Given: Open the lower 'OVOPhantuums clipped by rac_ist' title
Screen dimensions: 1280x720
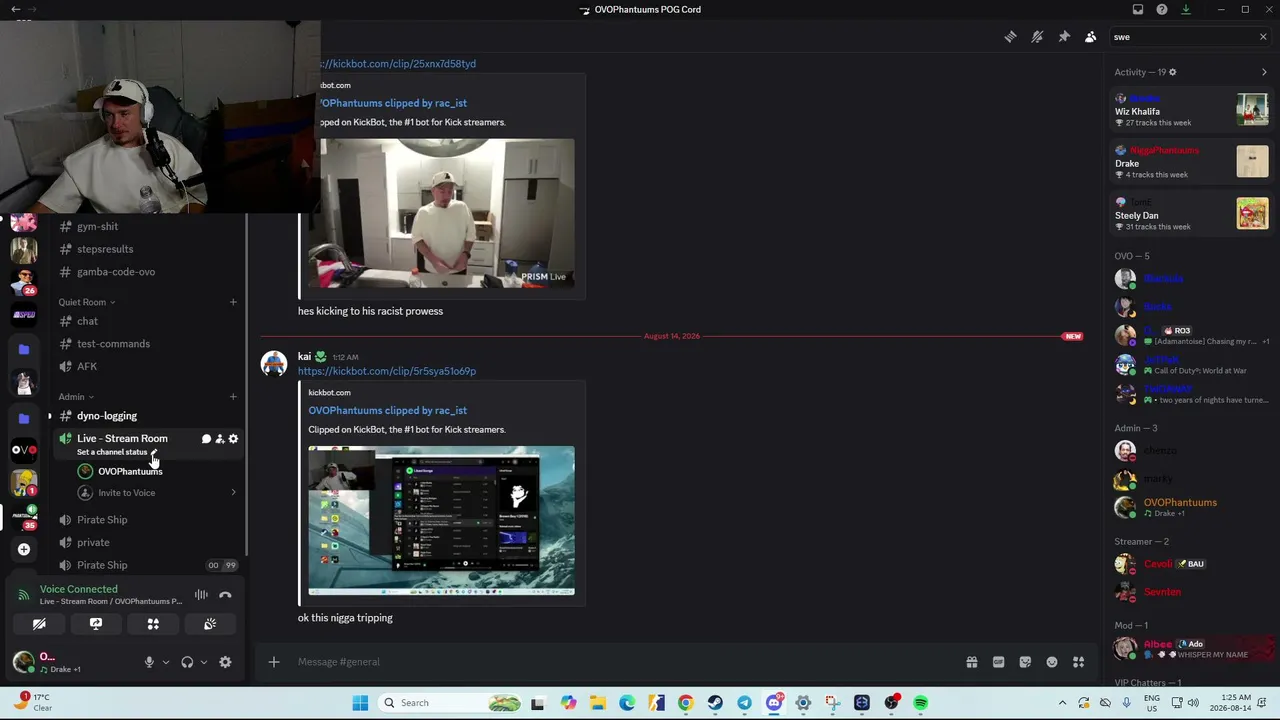Looking at the screenshot, I should (387, 410).
